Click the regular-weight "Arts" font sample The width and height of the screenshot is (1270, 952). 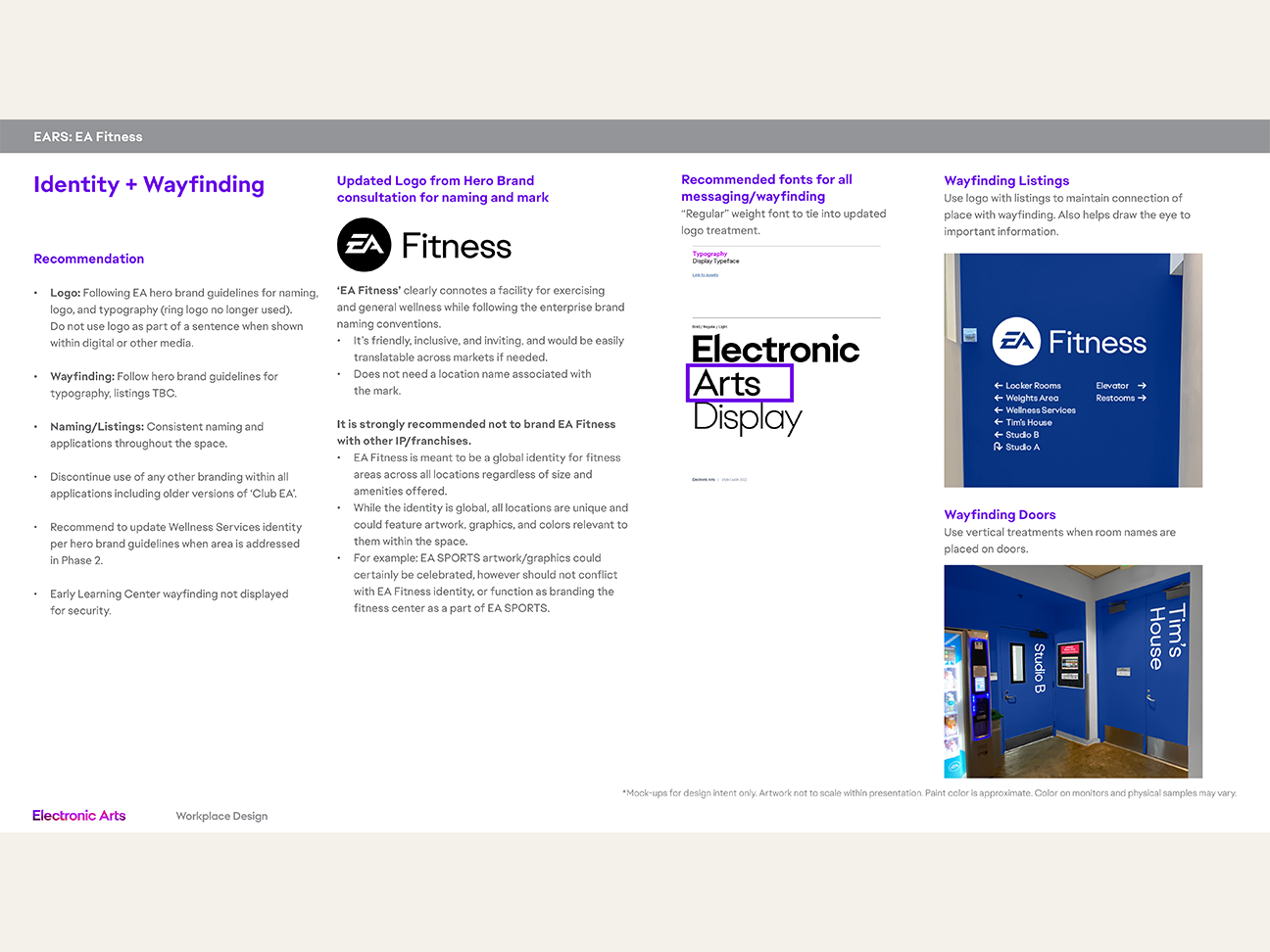pyautogui.click(x=727, y=383)
